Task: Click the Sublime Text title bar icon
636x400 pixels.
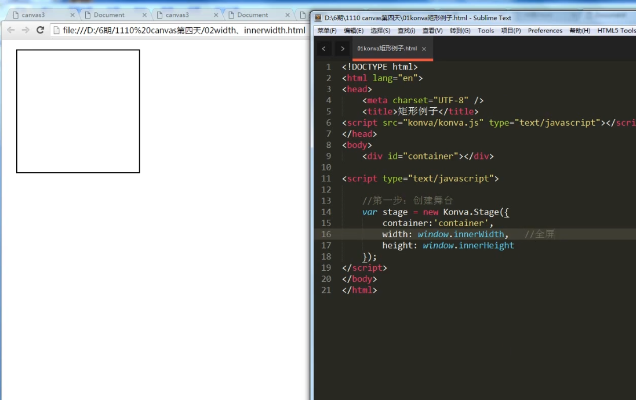Action: [317, 17]
